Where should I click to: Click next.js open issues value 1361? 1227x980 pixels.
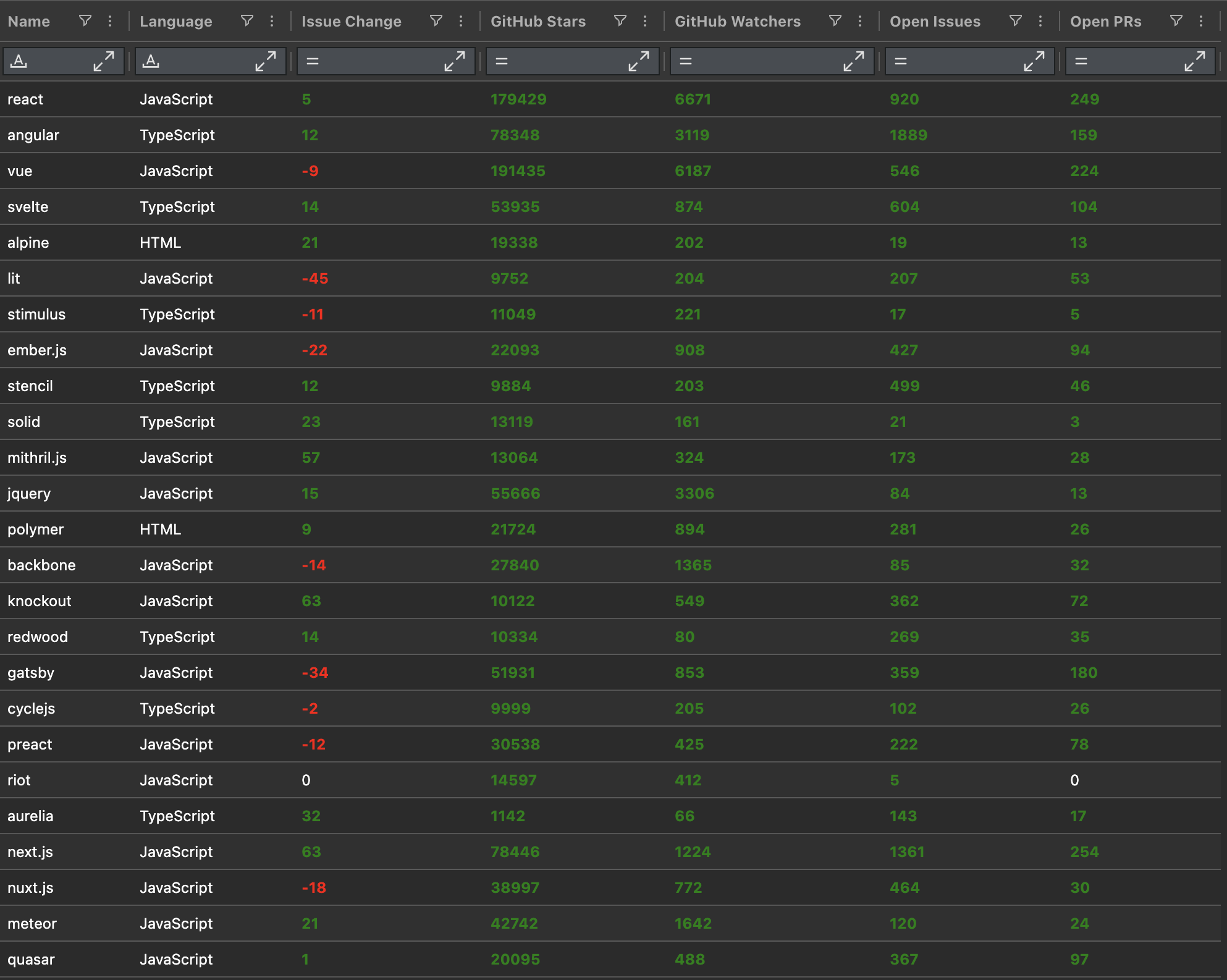[x=907, y=852]
